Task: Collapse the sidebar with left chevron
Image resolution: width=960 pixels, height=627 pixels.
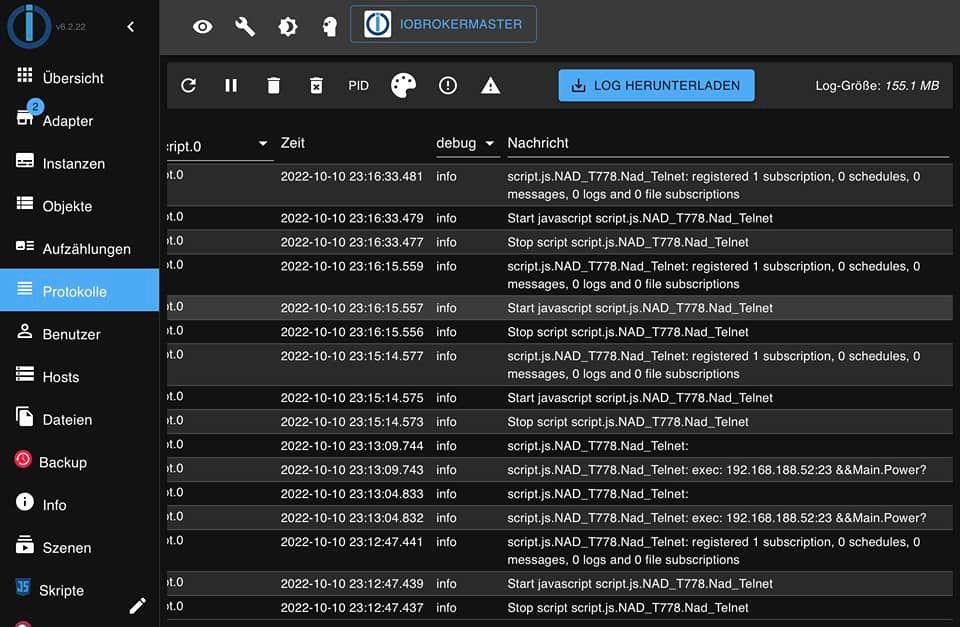Action: 130,27
